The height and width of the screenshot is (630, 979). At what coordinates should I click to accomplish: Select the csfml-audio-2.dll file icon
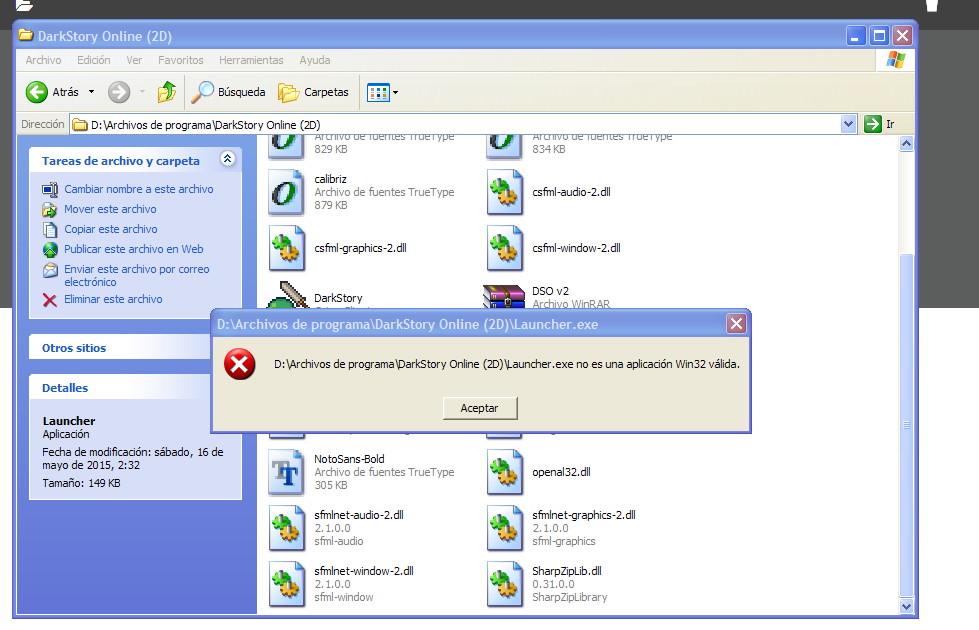505,192
